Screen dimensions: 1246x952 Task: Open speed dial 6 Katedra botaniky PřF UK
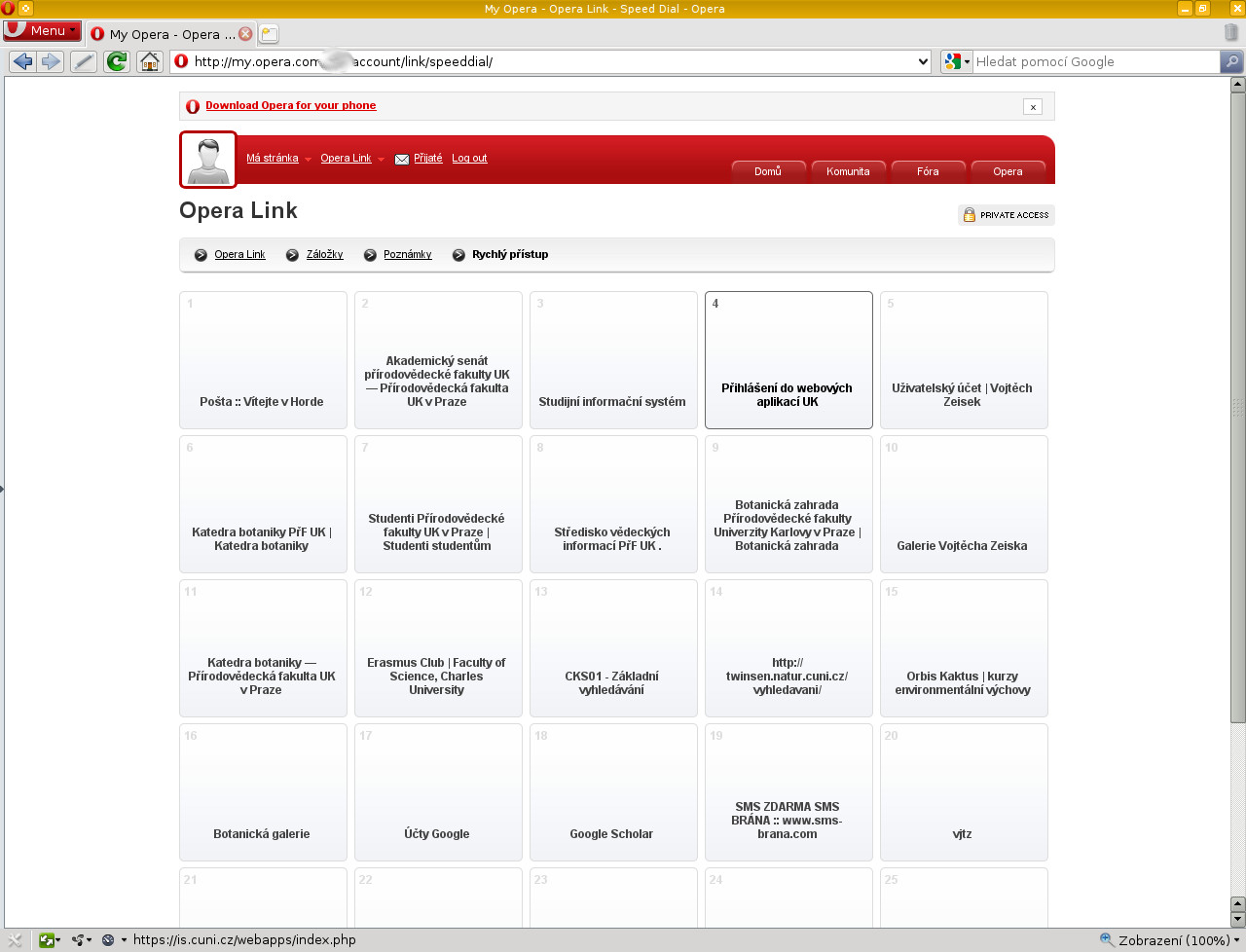pos(263,504)
